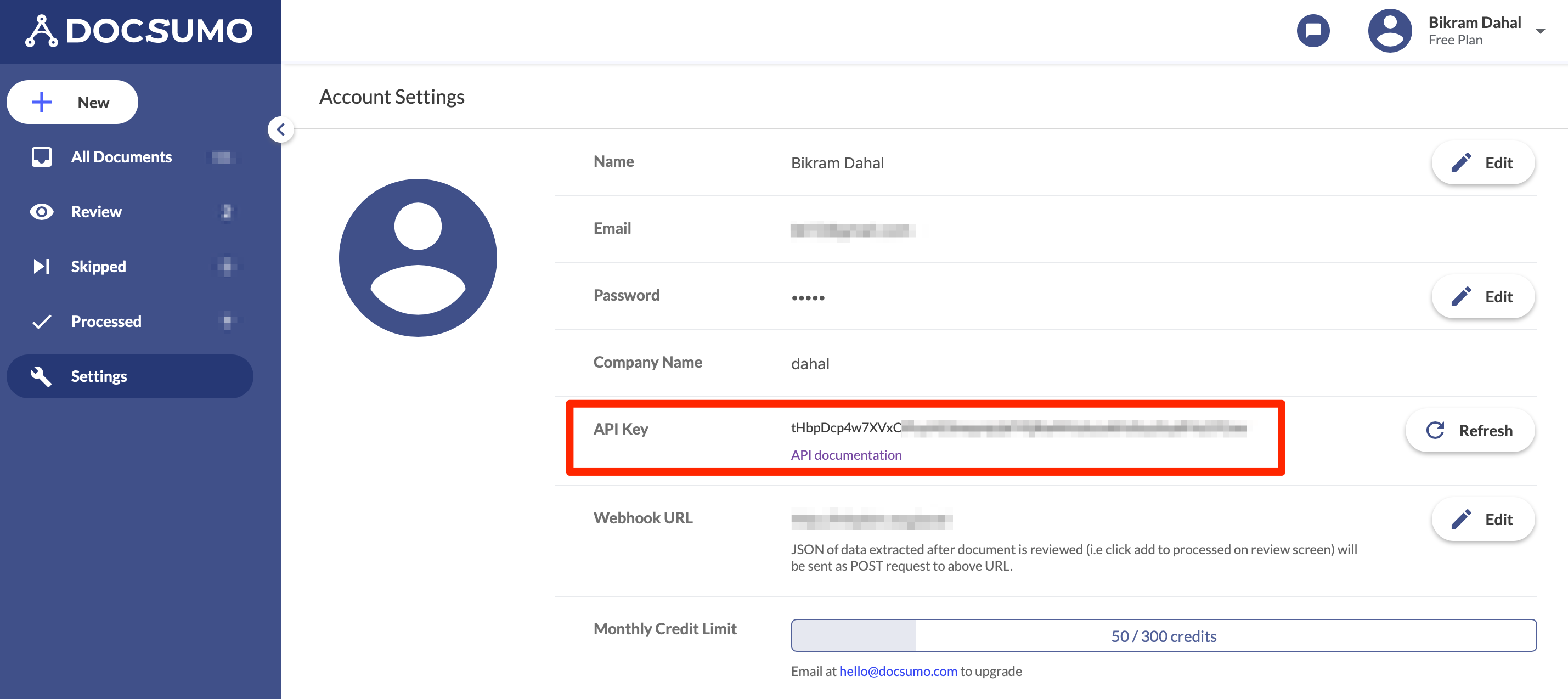
Task: Click the All Documents count badge
Action: (222, 157)
